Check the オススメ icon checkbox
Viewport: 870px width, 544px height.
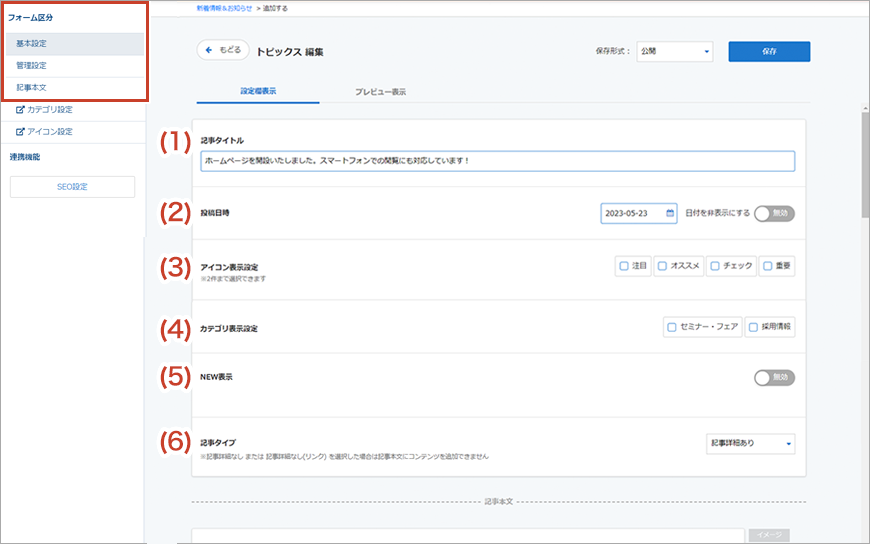tap(662, 267)
